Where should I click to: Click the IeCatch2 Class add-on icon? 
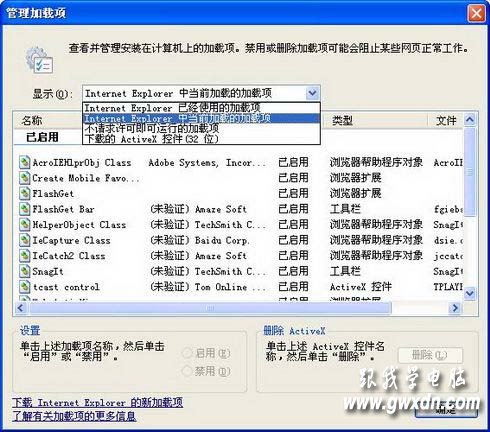coord(24,256)
